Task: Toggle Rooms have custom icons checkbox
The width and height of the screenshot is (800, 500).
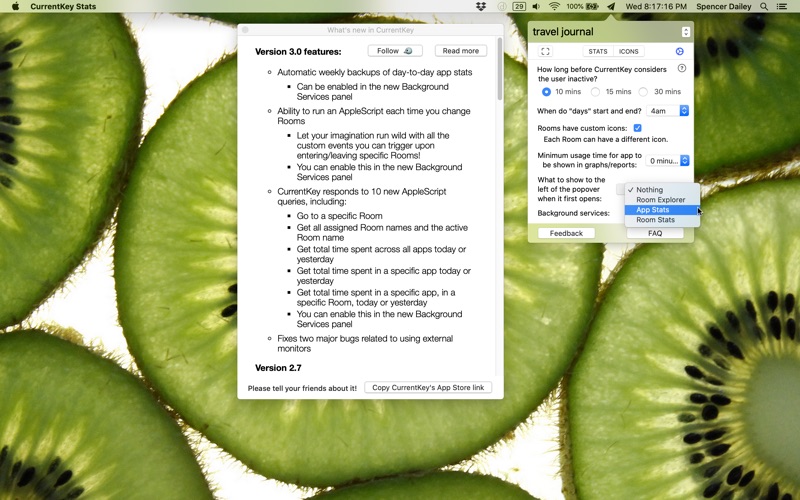Action: coord(637,128)
